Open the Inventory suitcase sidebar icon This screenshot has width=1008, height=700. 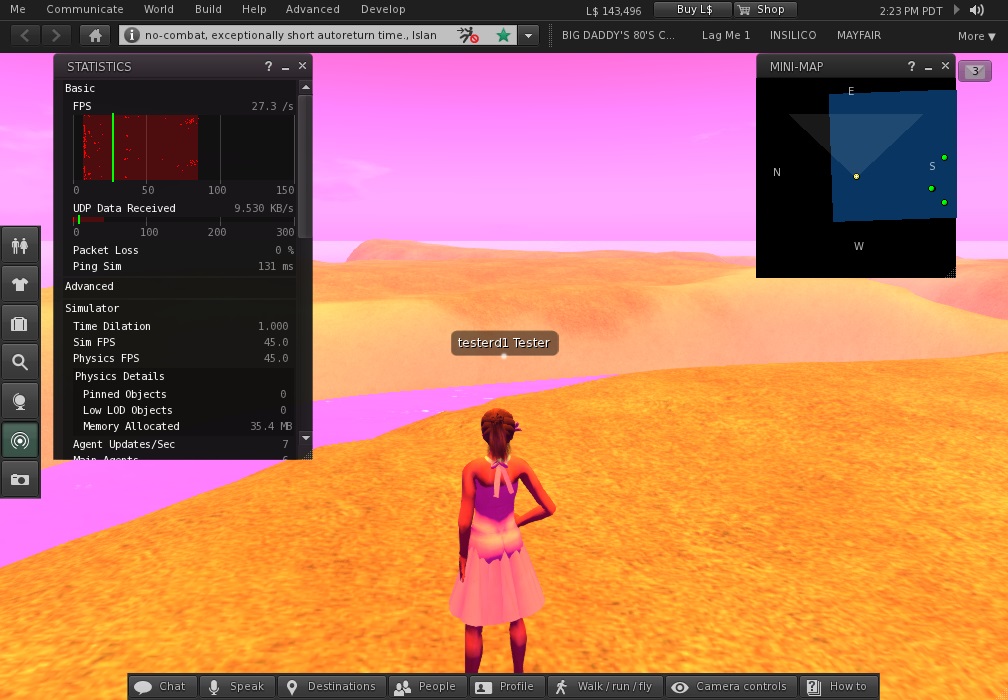(20, 323)
